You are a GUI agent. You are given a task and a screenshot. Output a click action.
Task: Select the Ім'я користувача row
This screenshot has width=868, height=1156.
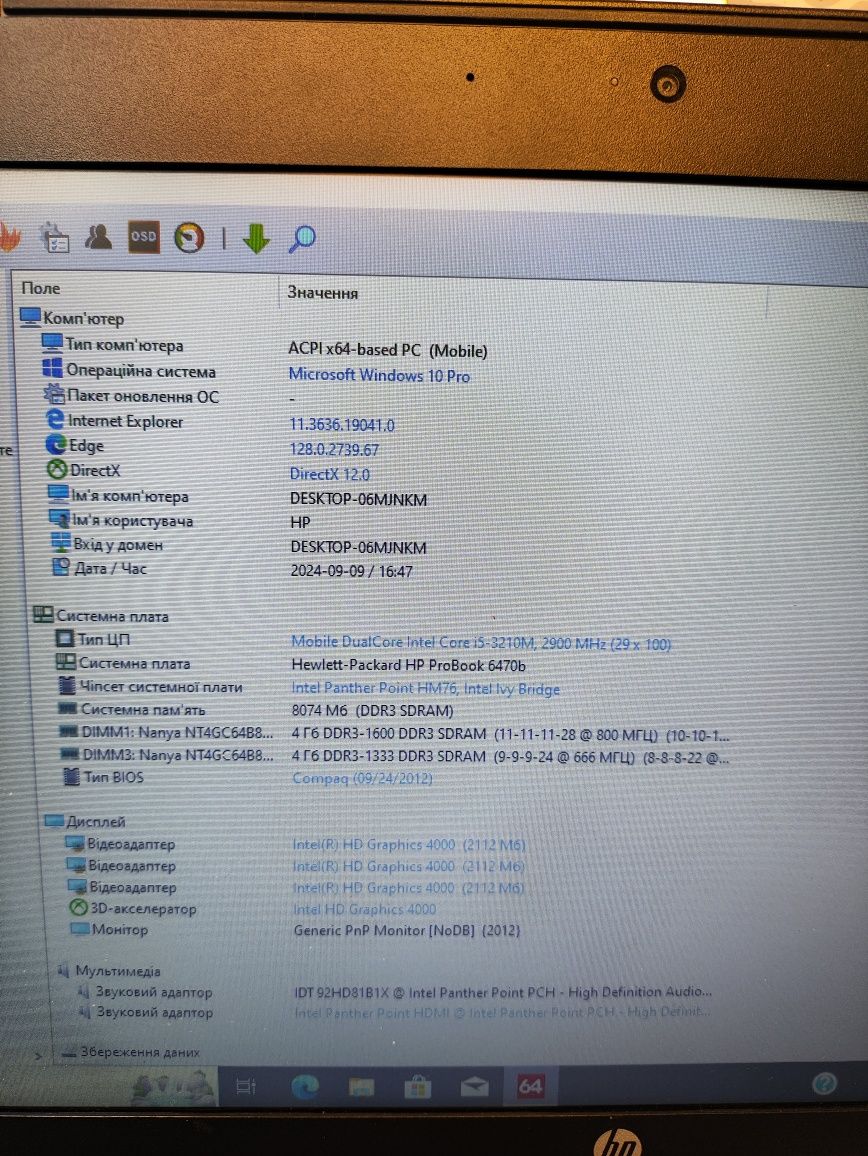click(121, 520)
